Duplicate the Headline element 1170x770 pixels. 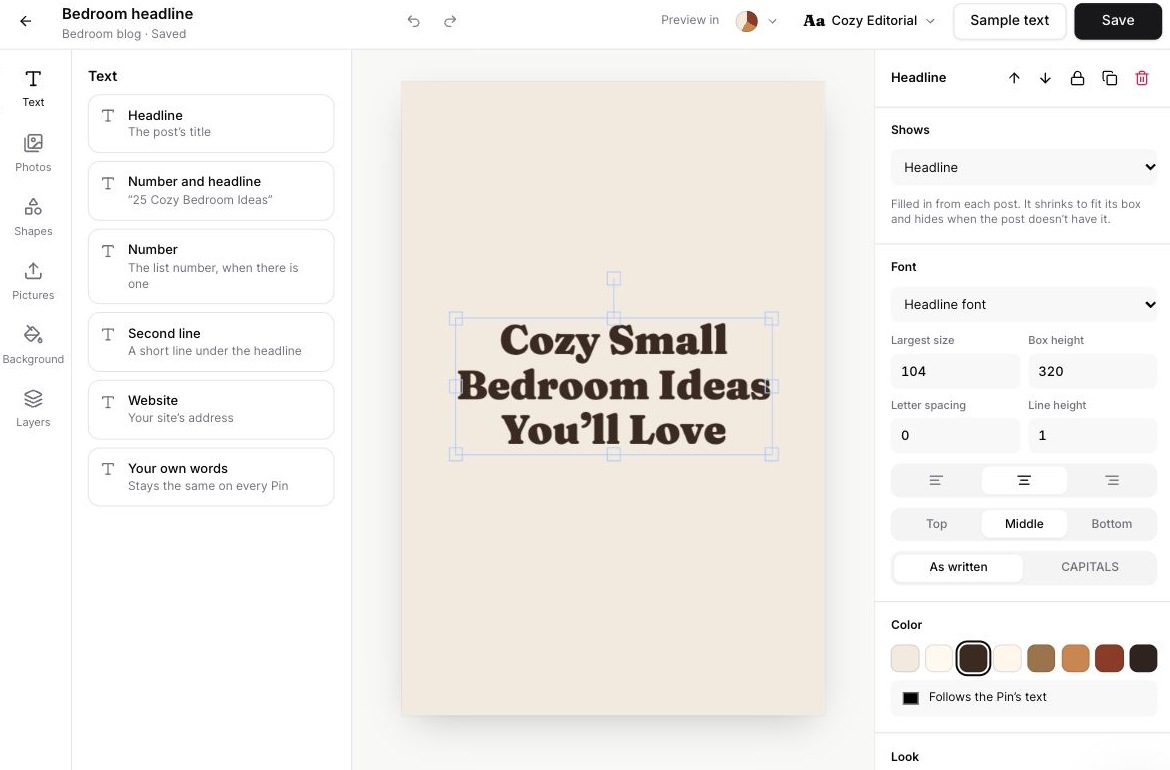(1110, 78)
